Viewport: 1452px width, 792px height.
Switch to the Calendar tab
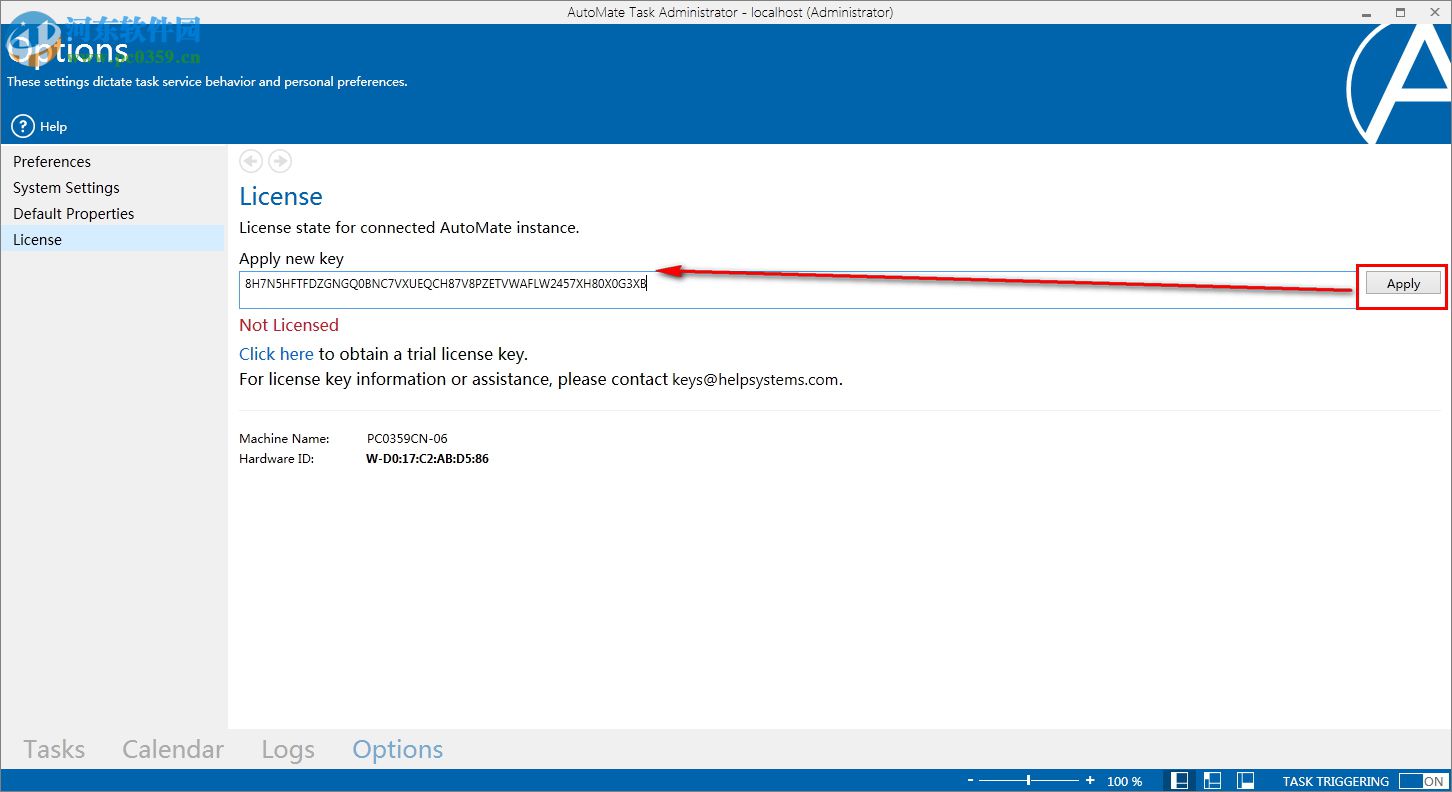173,749
